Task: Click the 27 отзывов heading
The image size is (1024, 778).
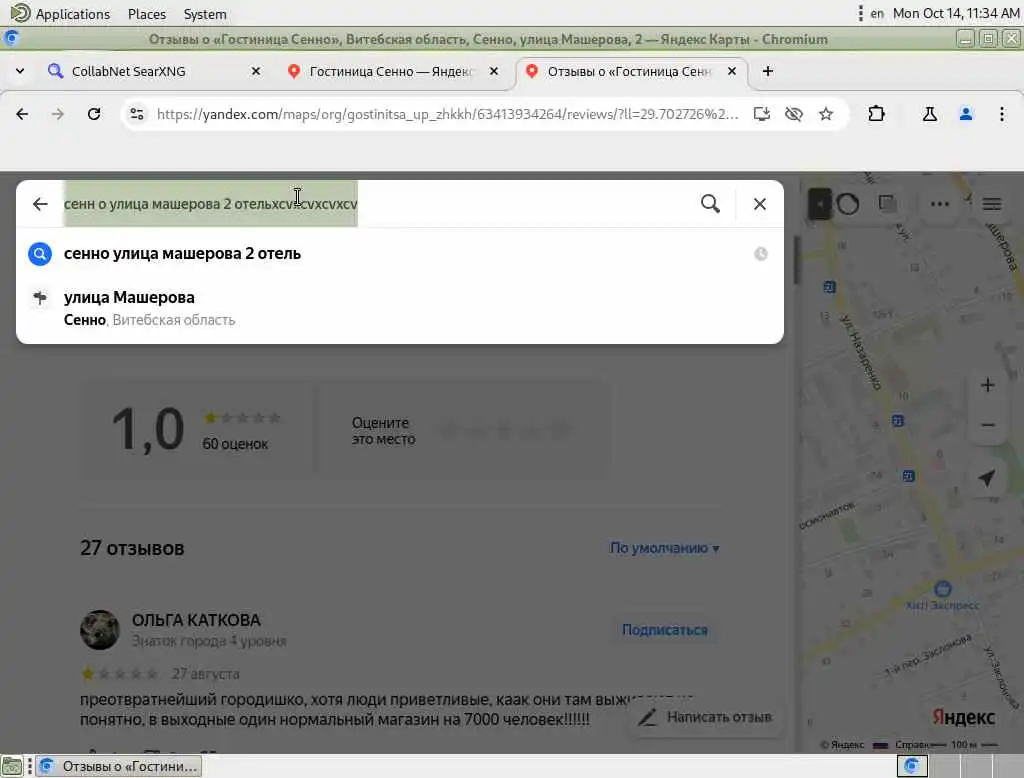Action: [132, 548]
